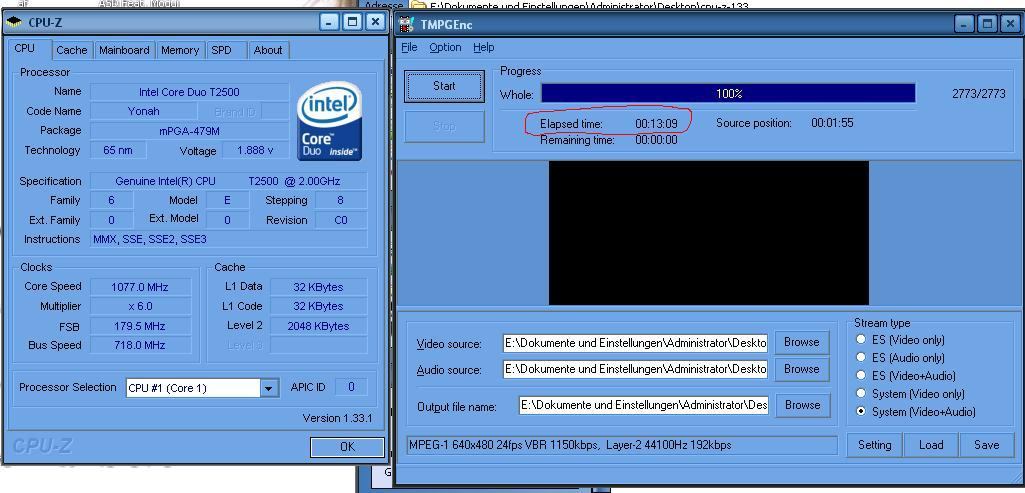Click the Save button
The height and width of the screenshot is (493, 1025).
(986, 445)
